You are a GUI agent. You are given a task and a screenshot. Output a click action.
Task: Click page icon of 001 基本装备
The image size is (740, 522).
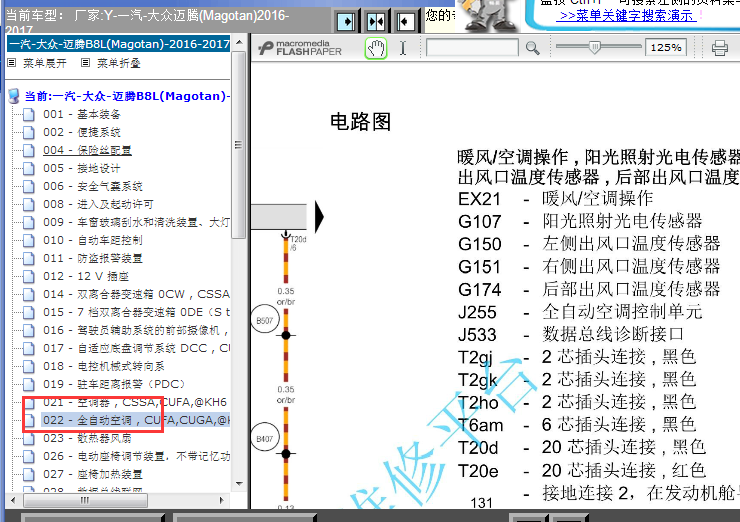29,115
